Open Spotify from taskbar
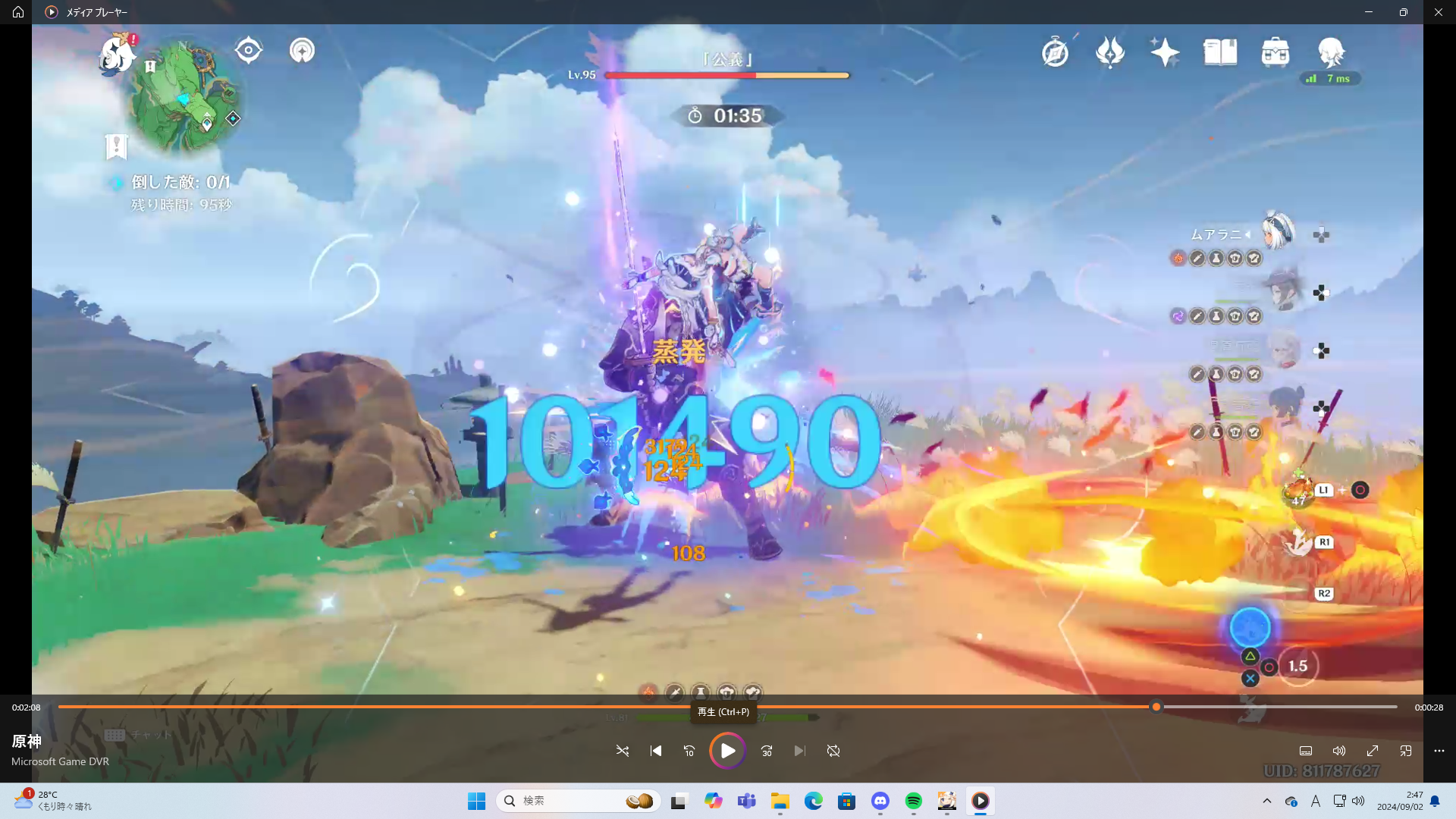Viewport: 1456px width, 819px height. tap(913, 801)
